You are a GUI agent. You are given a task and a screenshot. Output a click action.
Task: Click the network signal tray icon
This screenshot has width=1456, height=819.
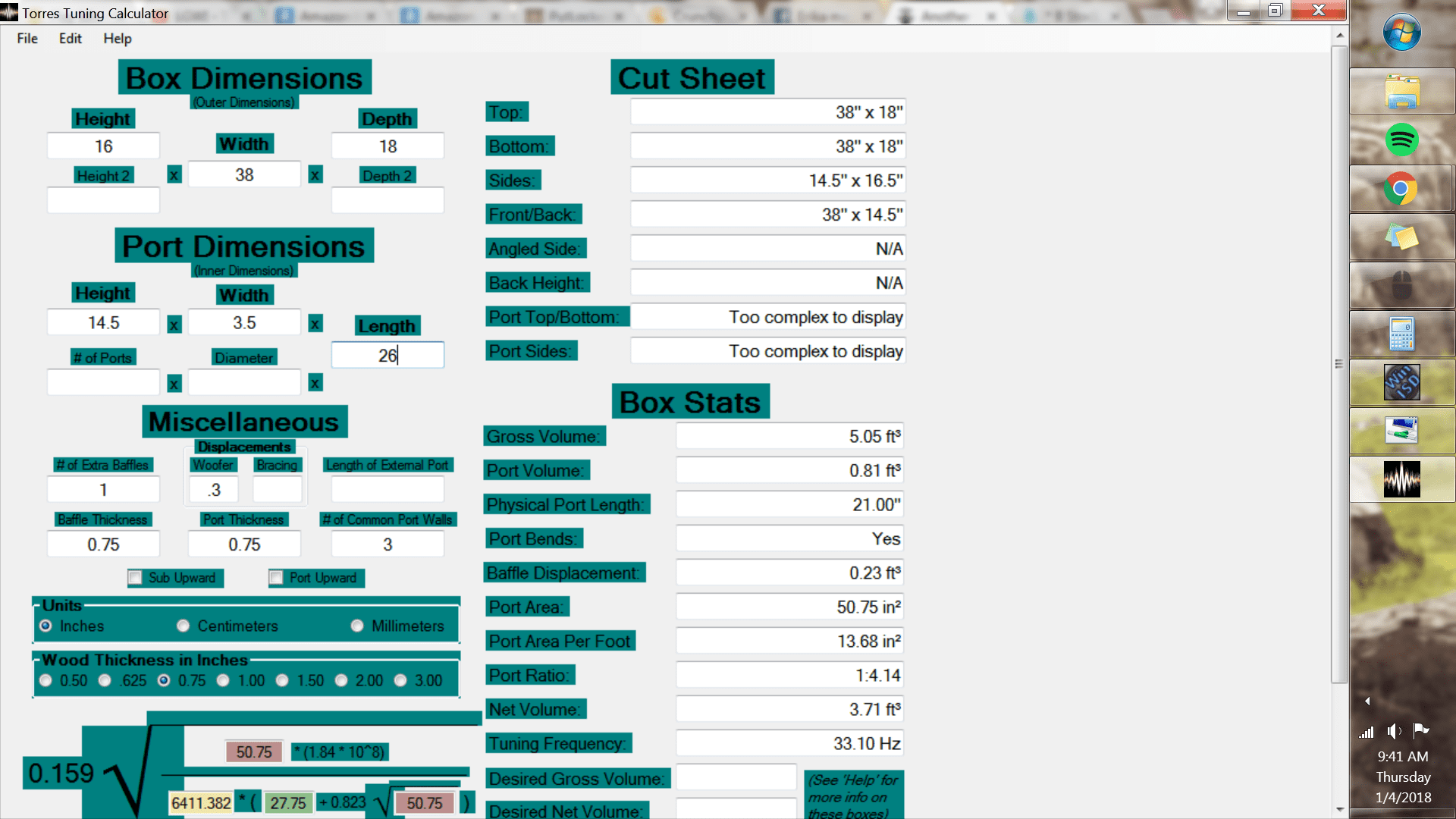coord(1367,732)
